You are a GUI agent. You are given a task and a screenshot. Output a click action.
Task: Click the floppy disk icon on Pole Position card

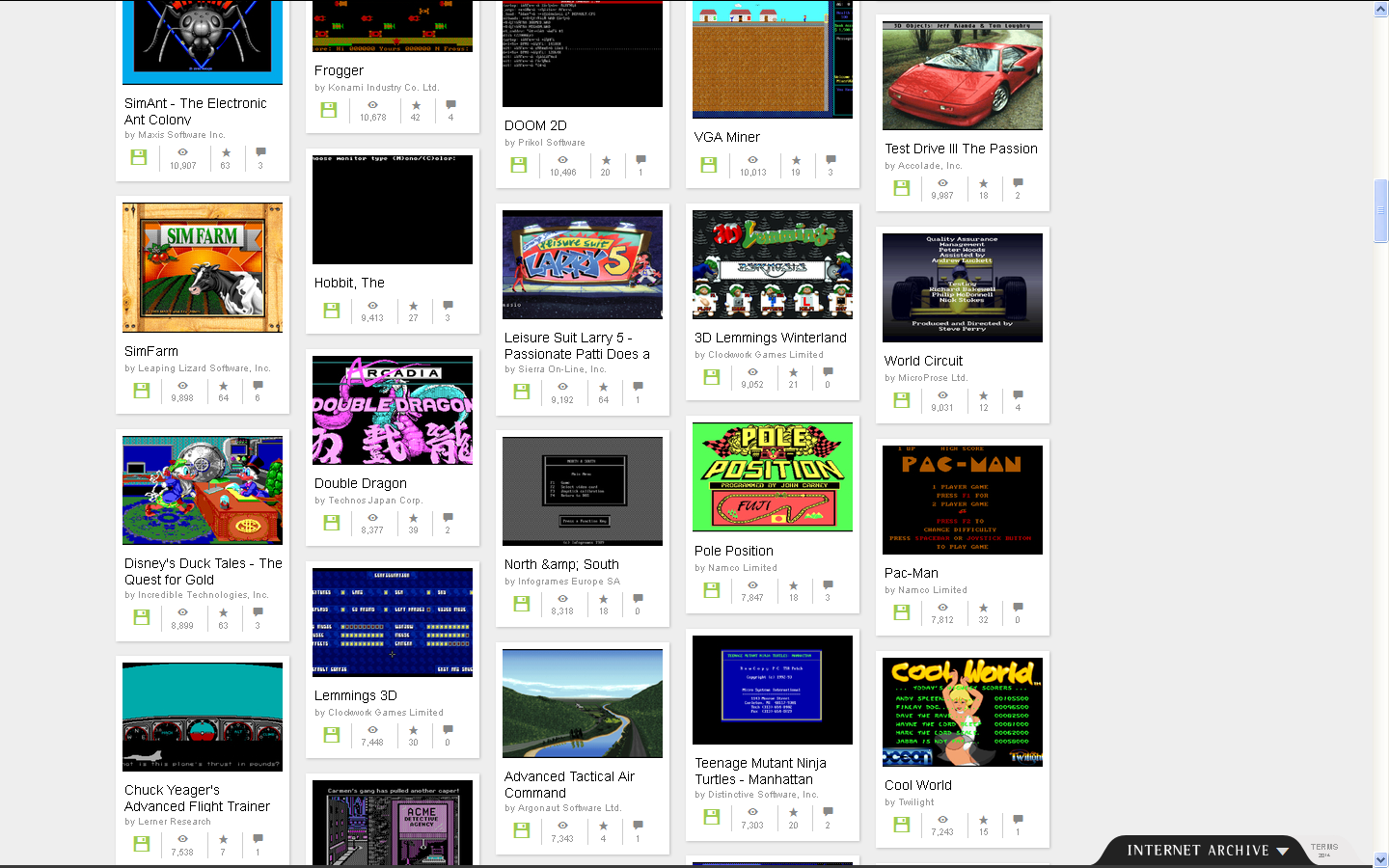pos(712,590)
